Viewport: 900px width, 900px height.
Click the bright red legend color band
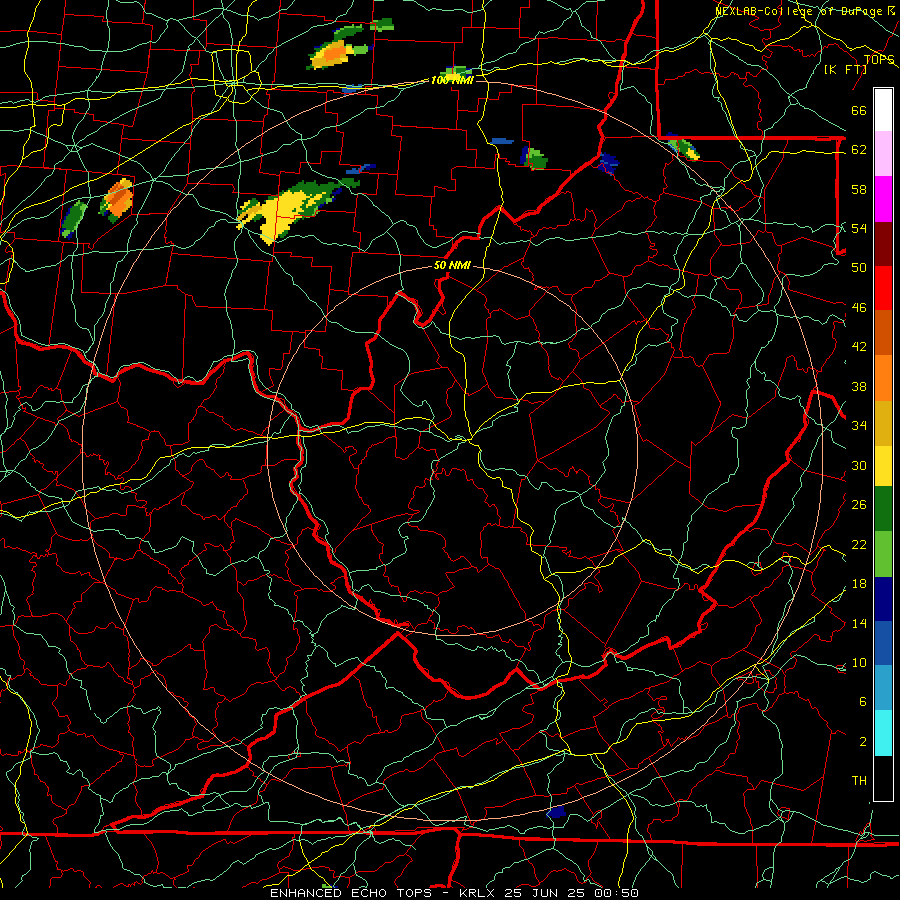click(x=883, y=288)
